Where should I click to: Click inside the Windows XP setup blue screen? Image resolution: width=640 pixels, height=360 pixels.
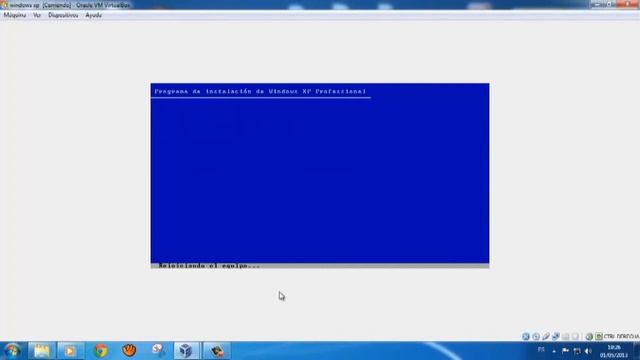pyautogui.click(x=320, y=176)
